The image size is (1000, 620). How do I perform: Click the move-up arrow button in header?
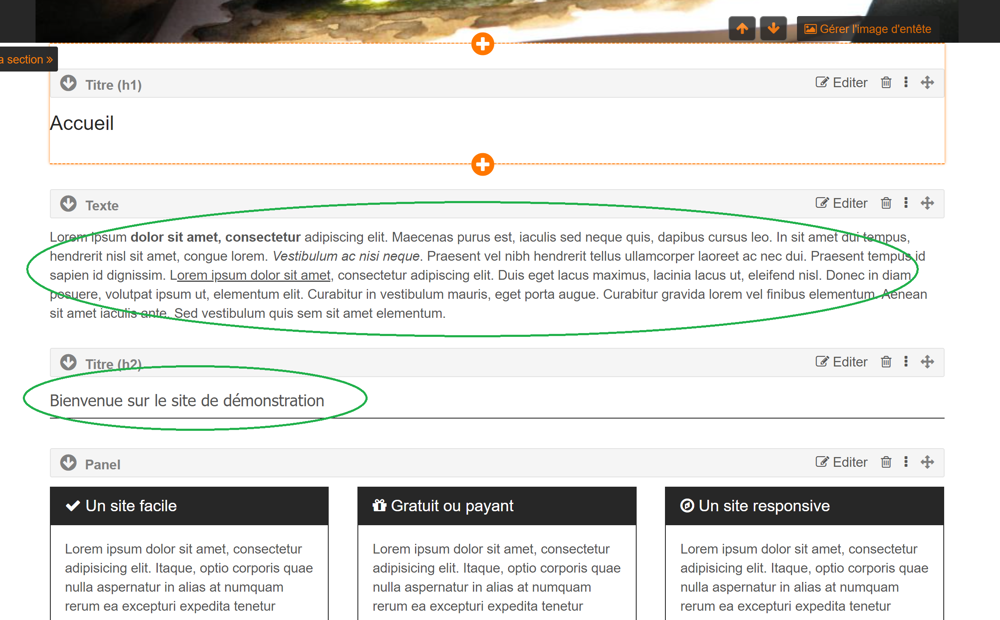pyautogui.click(x=742, y=29)
